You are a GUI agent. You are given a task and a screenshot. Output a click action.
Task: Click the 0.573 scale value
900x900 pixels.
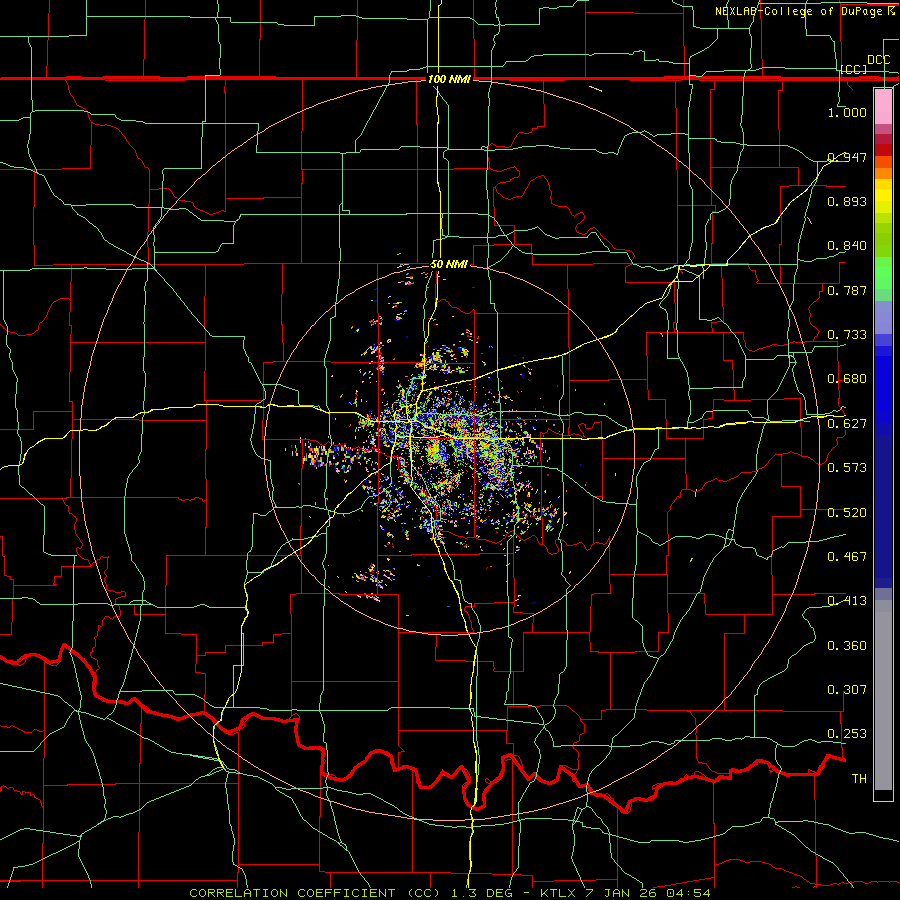click(x=847, y=467)
